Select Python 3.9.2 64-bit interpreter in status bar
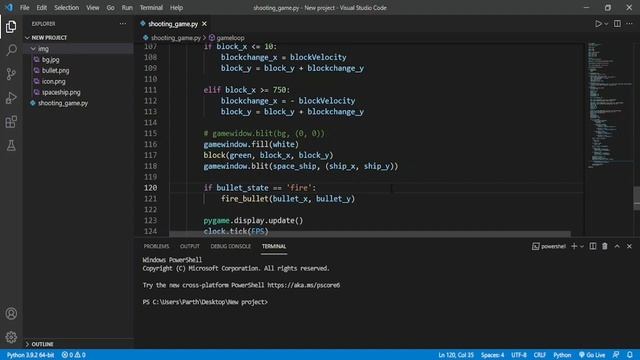This screenshot has width=640, height=360. pos(30,355)
